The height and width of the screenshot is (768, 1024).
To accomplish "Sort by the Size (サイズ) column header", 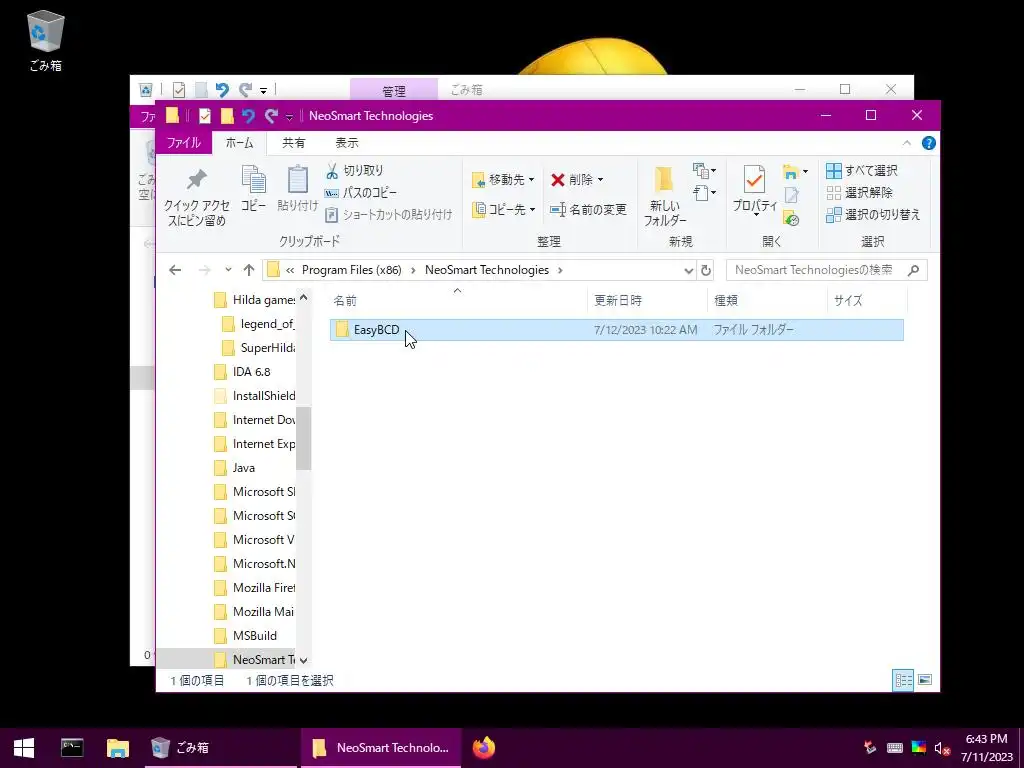I will [867, 300].
